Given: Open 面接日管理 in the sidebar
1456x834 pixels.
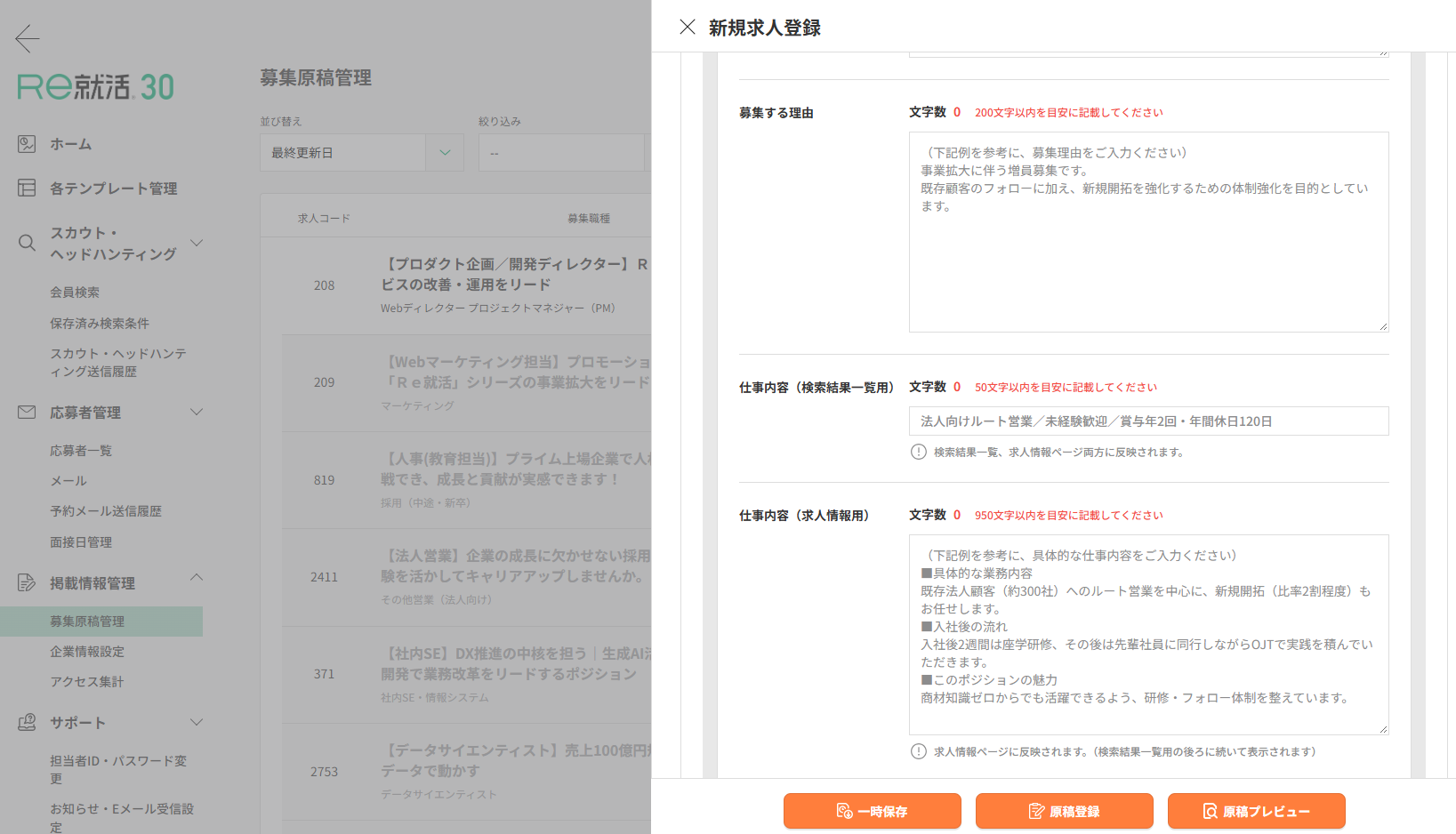Looking at the screenshot, I should coord(81,541).
